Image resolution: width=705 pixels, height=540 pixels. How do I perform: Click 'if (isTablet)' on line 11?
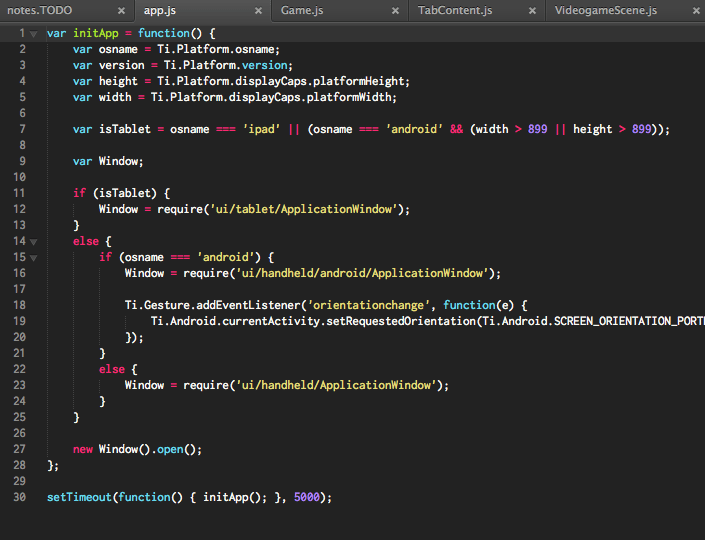coord(115,193)
